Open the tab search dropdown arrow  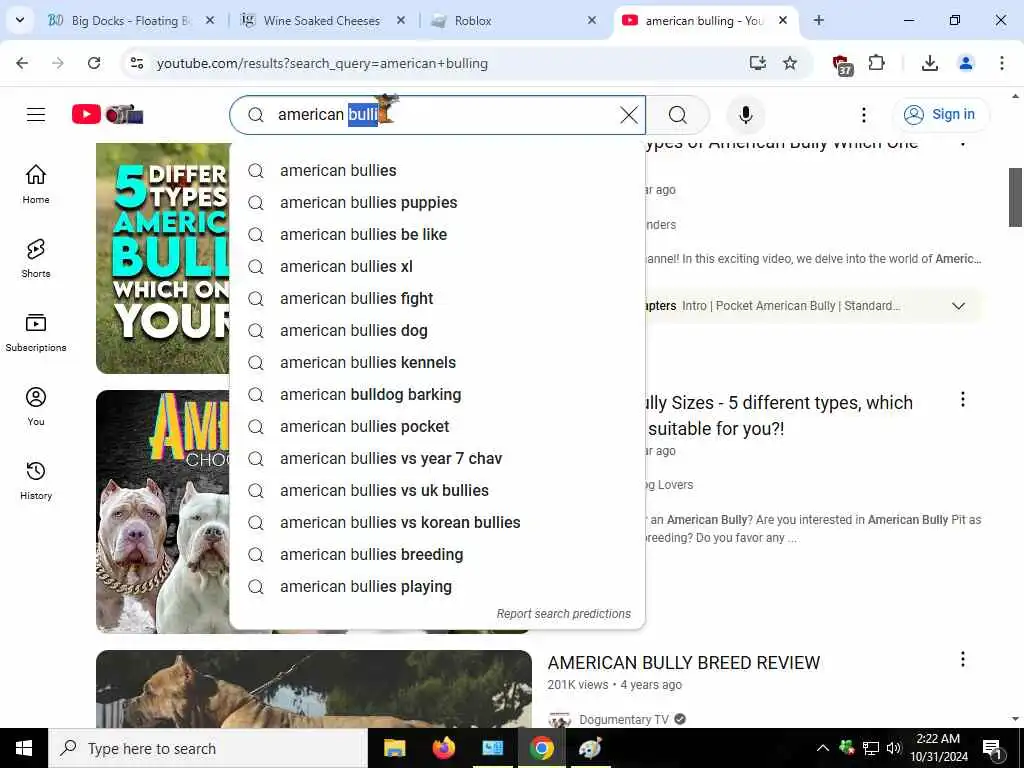[20, 20]
